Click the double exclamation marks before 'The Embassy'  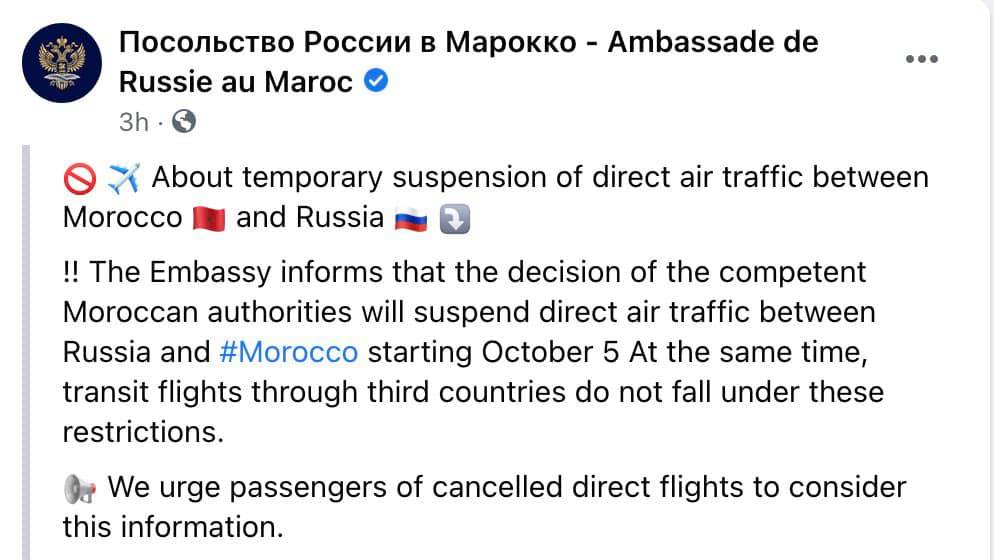pyautogui.click(x=71, y=272)
